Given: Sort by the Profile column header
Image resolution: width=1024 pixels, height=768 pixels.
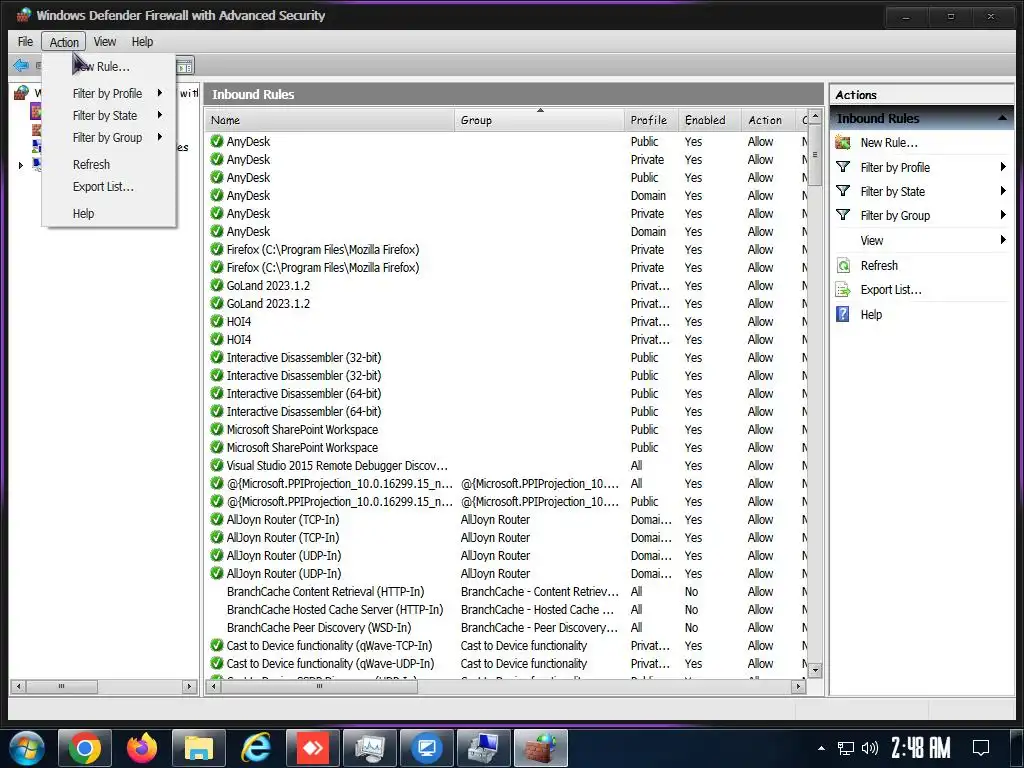Looking at the screenshot, I should [651, 120].
